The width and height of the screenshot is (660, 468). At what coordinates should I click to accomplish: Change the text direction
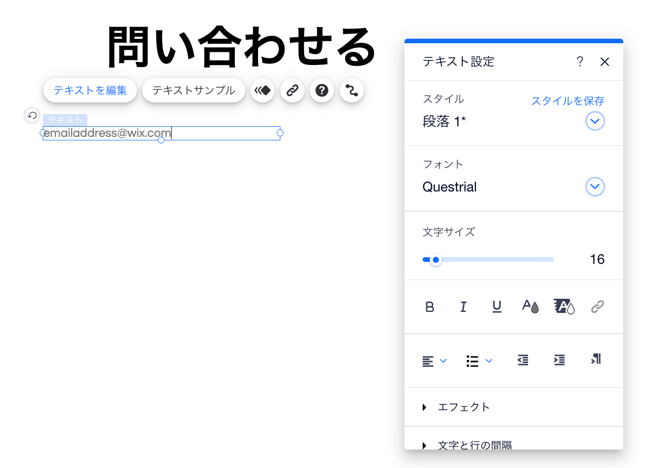click(x=596, y=360)
